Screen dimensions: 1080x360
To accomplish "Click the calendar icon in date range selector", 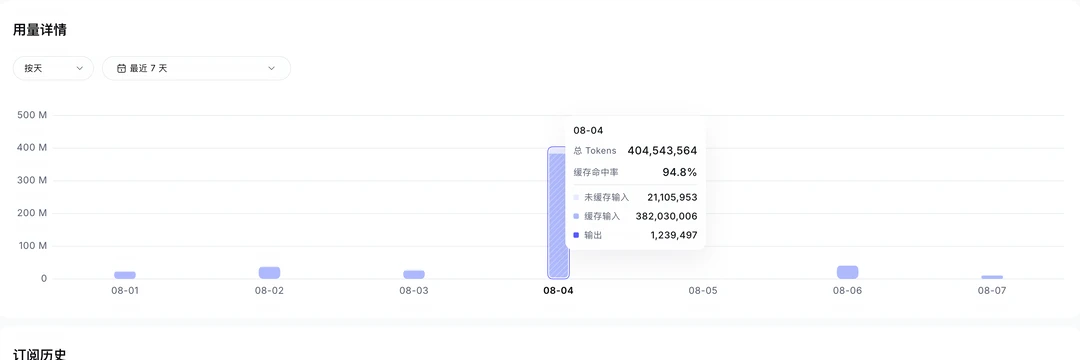I will click(121, 68).
